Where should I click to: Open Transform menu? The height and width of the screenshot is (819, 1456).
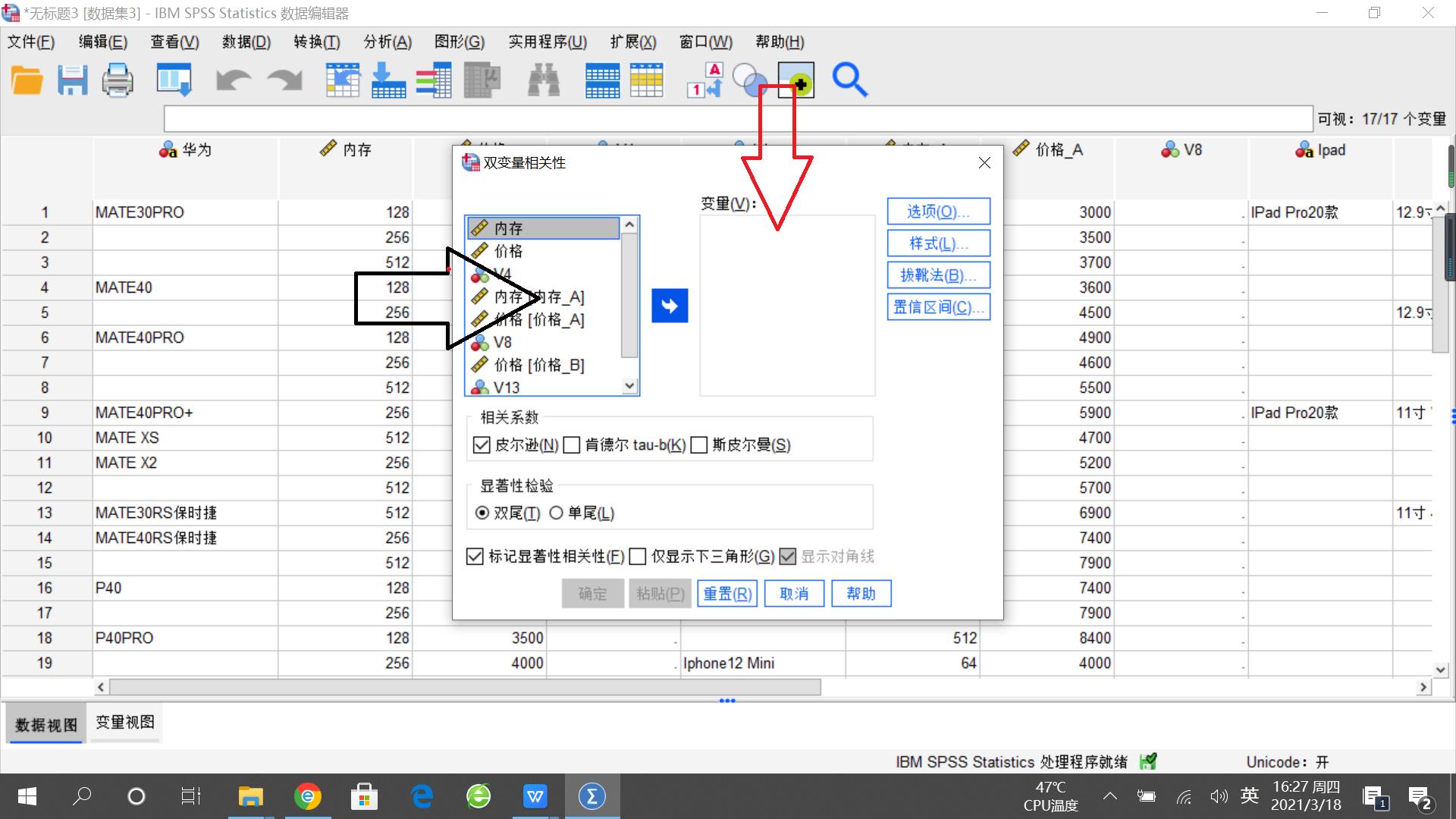point(317,42)
